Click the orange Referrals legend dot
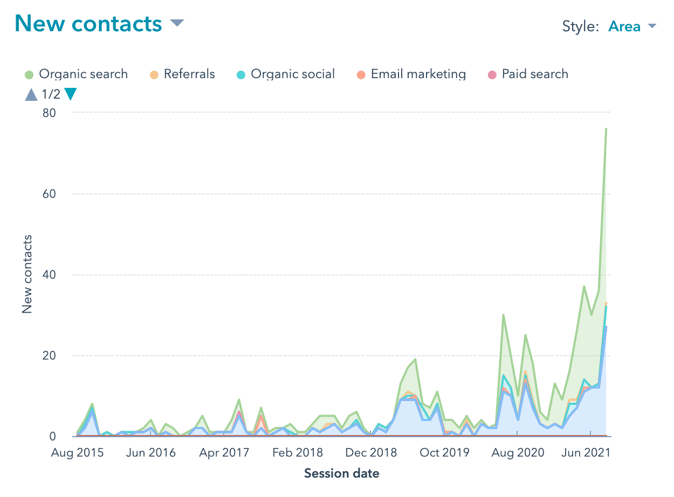The height and width of the screenshot is (497, 674). click(x=154, y=75)
